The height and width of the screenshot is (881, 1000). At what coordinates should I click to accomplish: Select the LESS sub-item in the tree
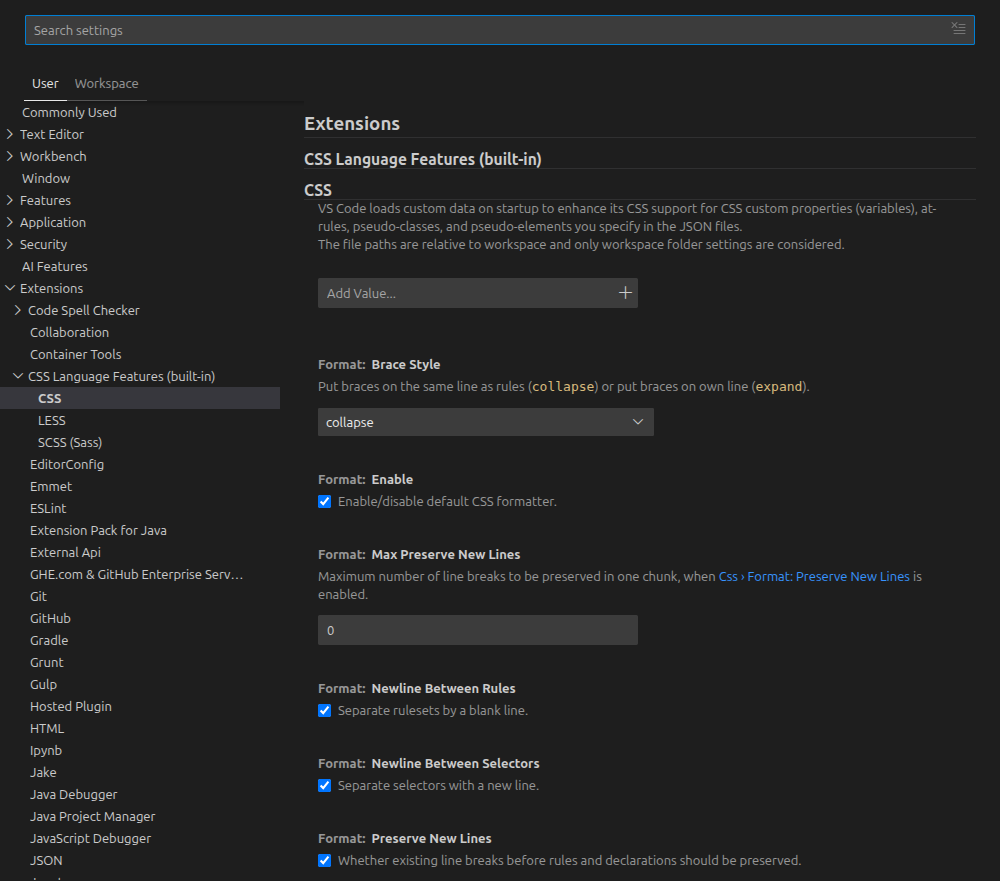[x=52, y=420]
